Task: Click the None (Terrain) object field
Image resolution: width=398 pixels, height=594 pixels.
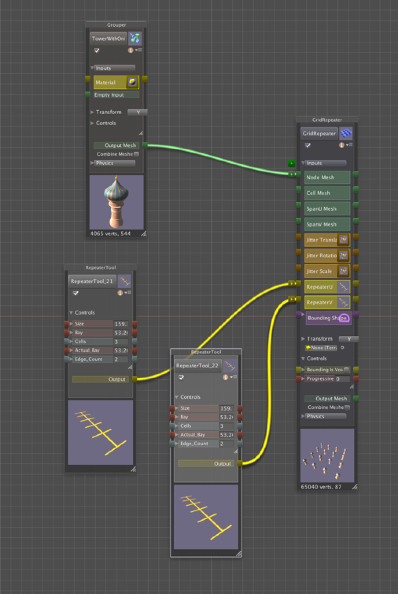Action: click(x=322, y=347)
